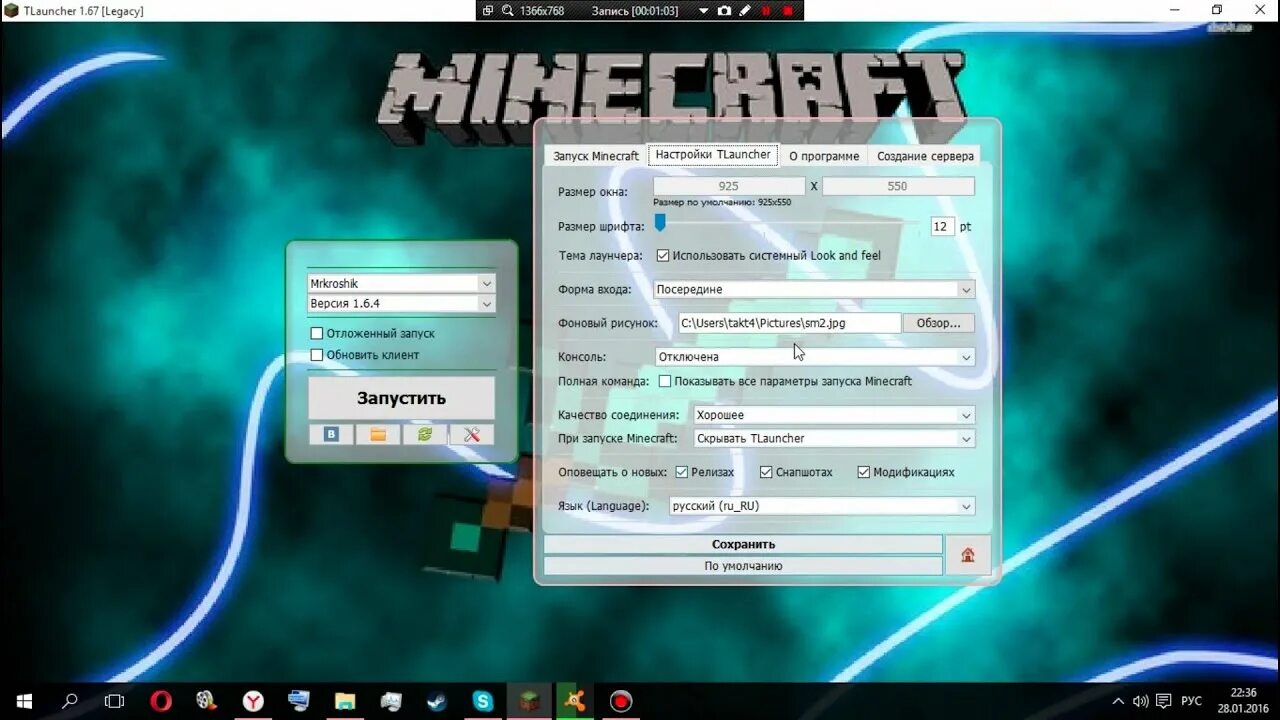Click the font size '12' pt field
Image resolution: width=1280 pixels, height=720 pixels.
click(941, 227)
